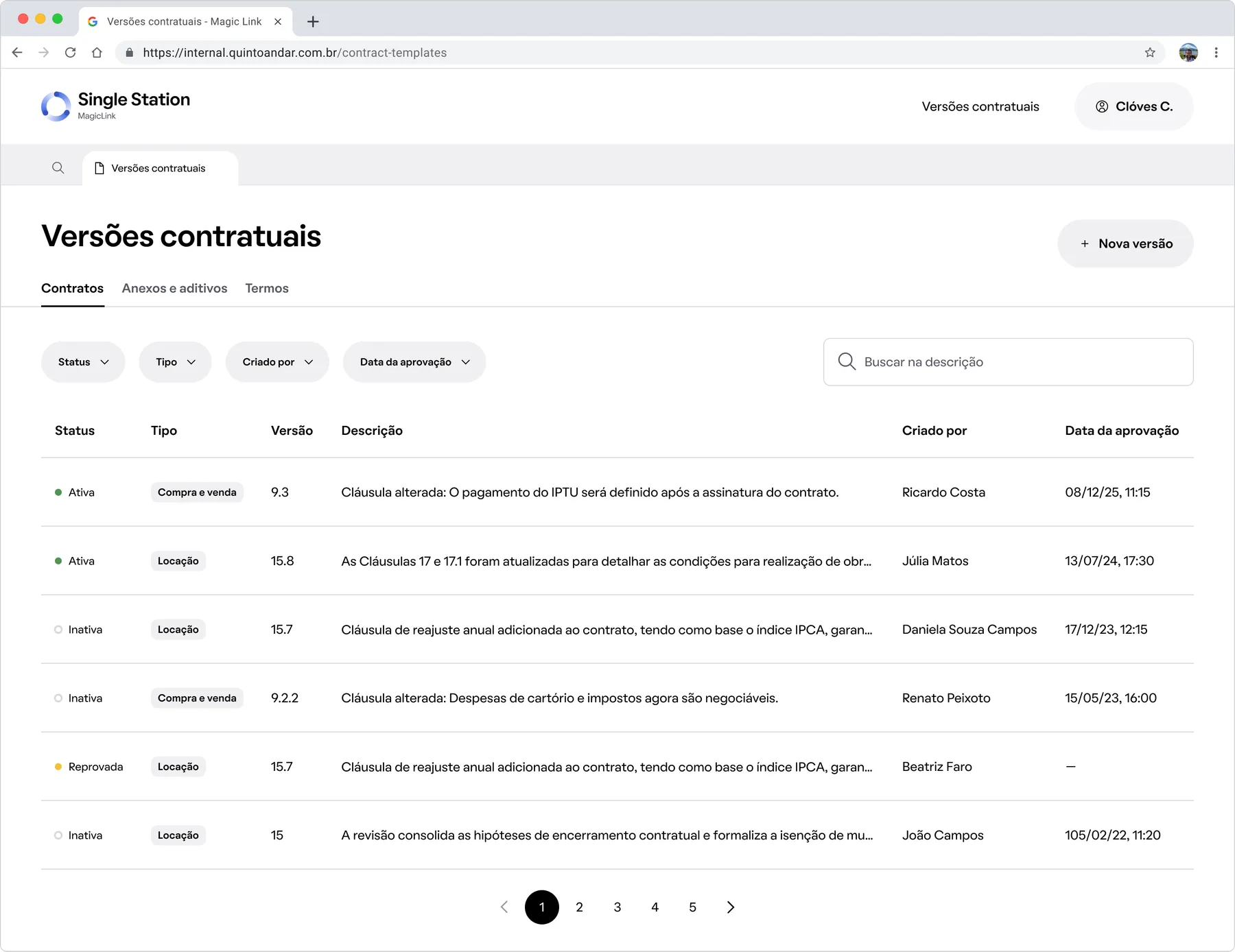
Task: Click the version 9.2.2 cell
Action: [285, 698]
